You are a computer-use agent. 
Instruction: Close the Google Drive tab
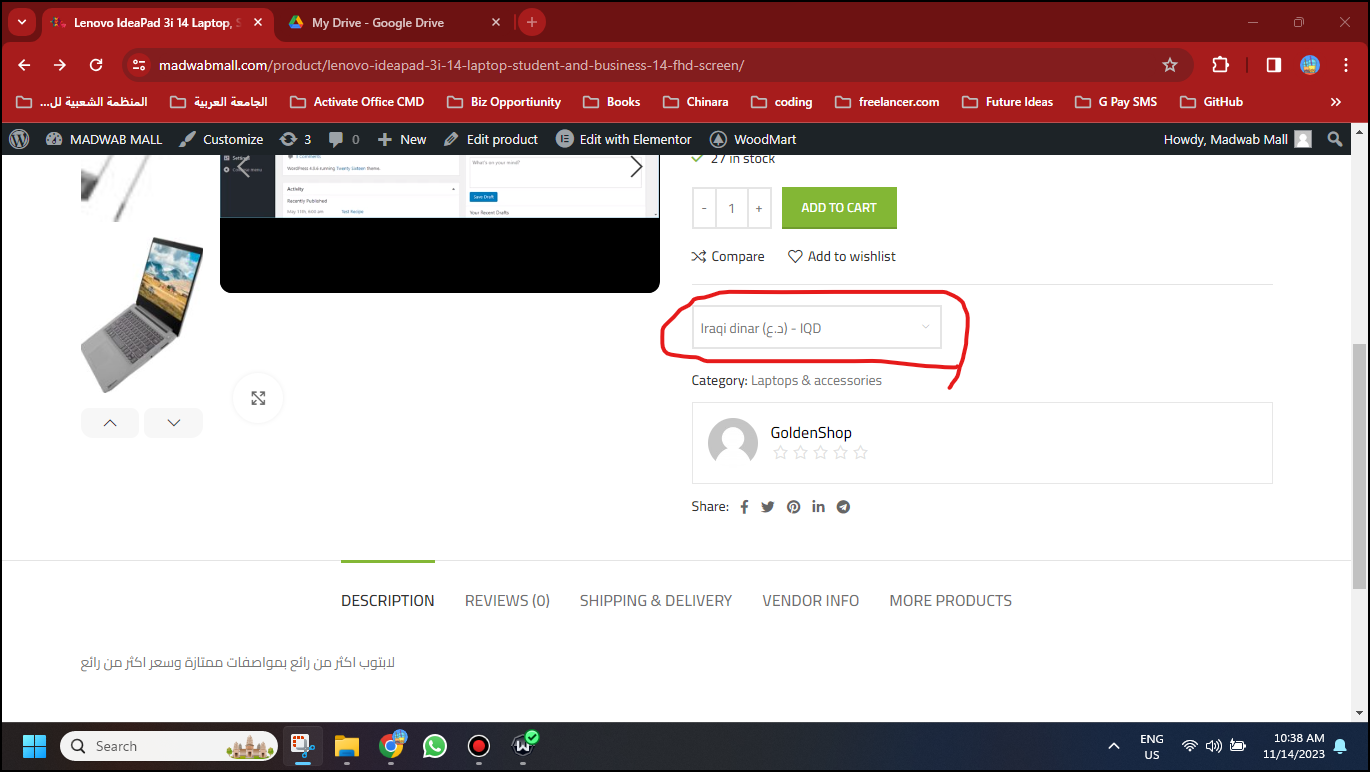[x=496, y=22]
